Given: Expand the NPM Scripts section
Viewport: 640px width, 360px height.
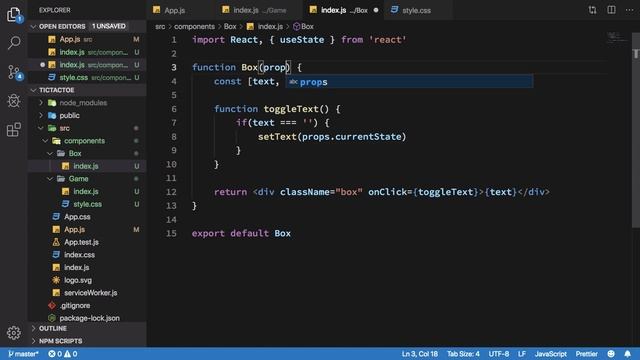Looking at the screenshot, I should coord(87,341).
